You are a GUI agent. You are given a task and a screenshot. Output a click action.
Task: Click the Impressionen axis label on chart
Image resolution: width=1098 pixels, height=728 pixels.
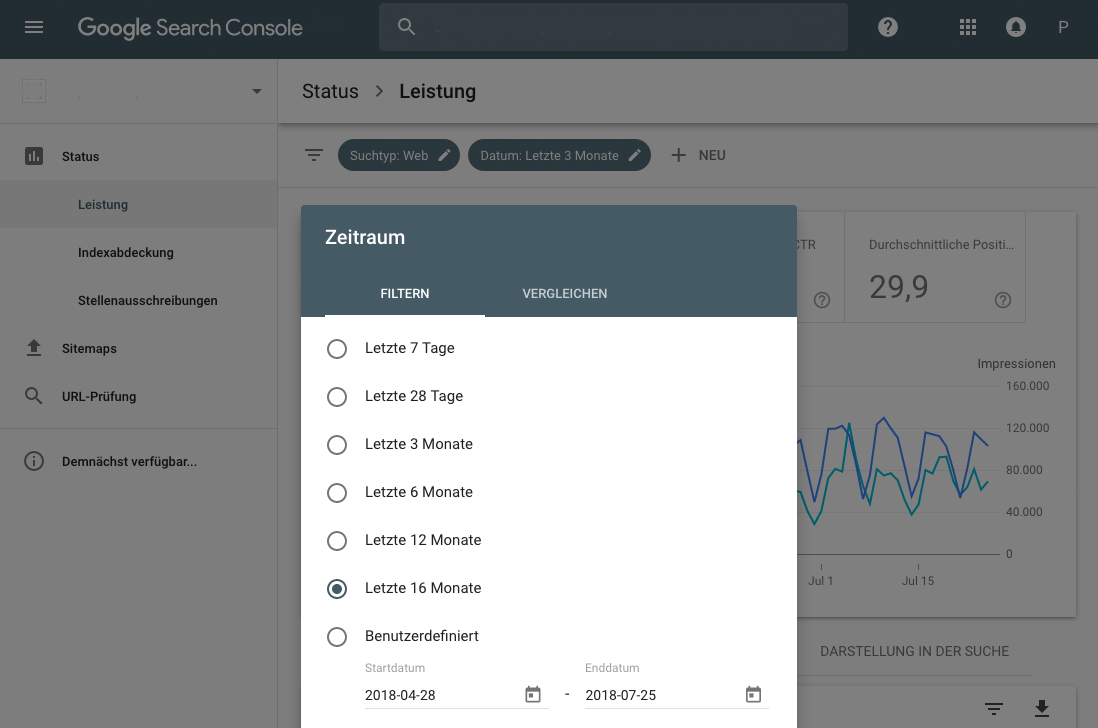(1016, 364)
